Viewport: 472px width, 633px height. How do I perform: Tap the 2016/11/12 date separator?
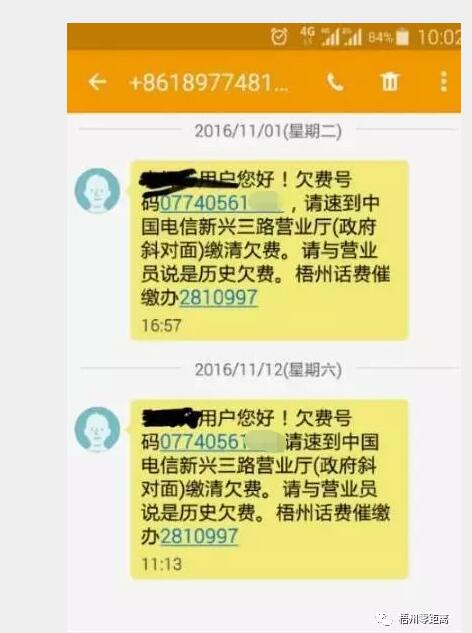pyautogui.click(x=268, y=370)
